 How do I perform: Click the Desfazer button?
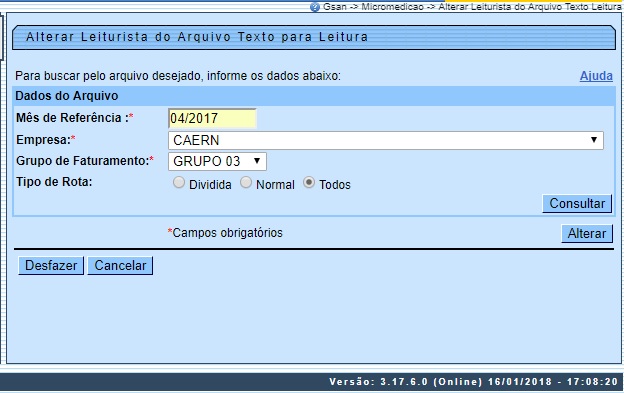point(51,265)
